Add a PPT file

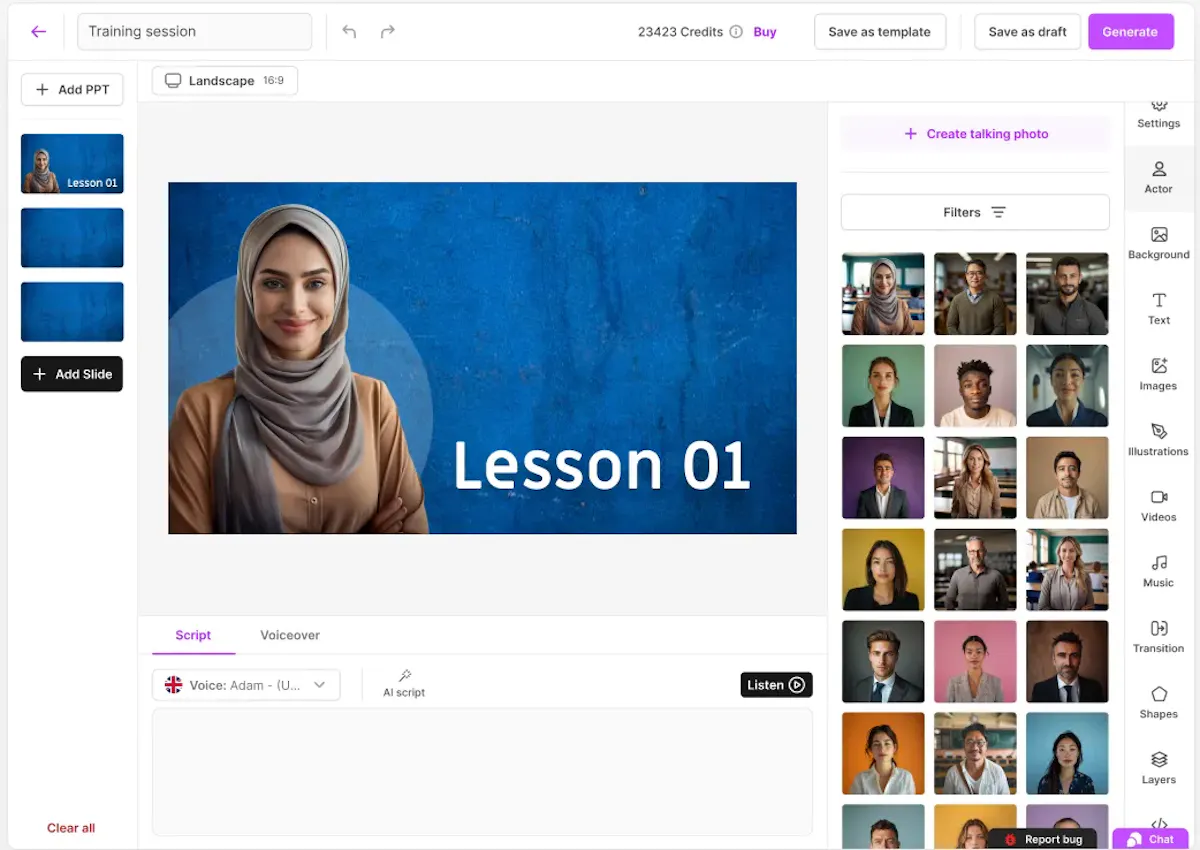point(72,89)
